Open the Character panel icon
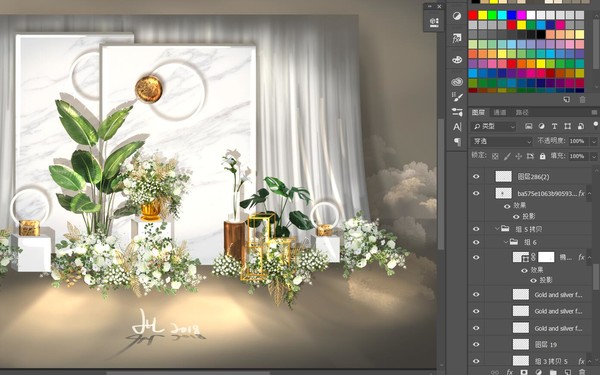This screenshot has height=375, width=600. pos(457,127)
